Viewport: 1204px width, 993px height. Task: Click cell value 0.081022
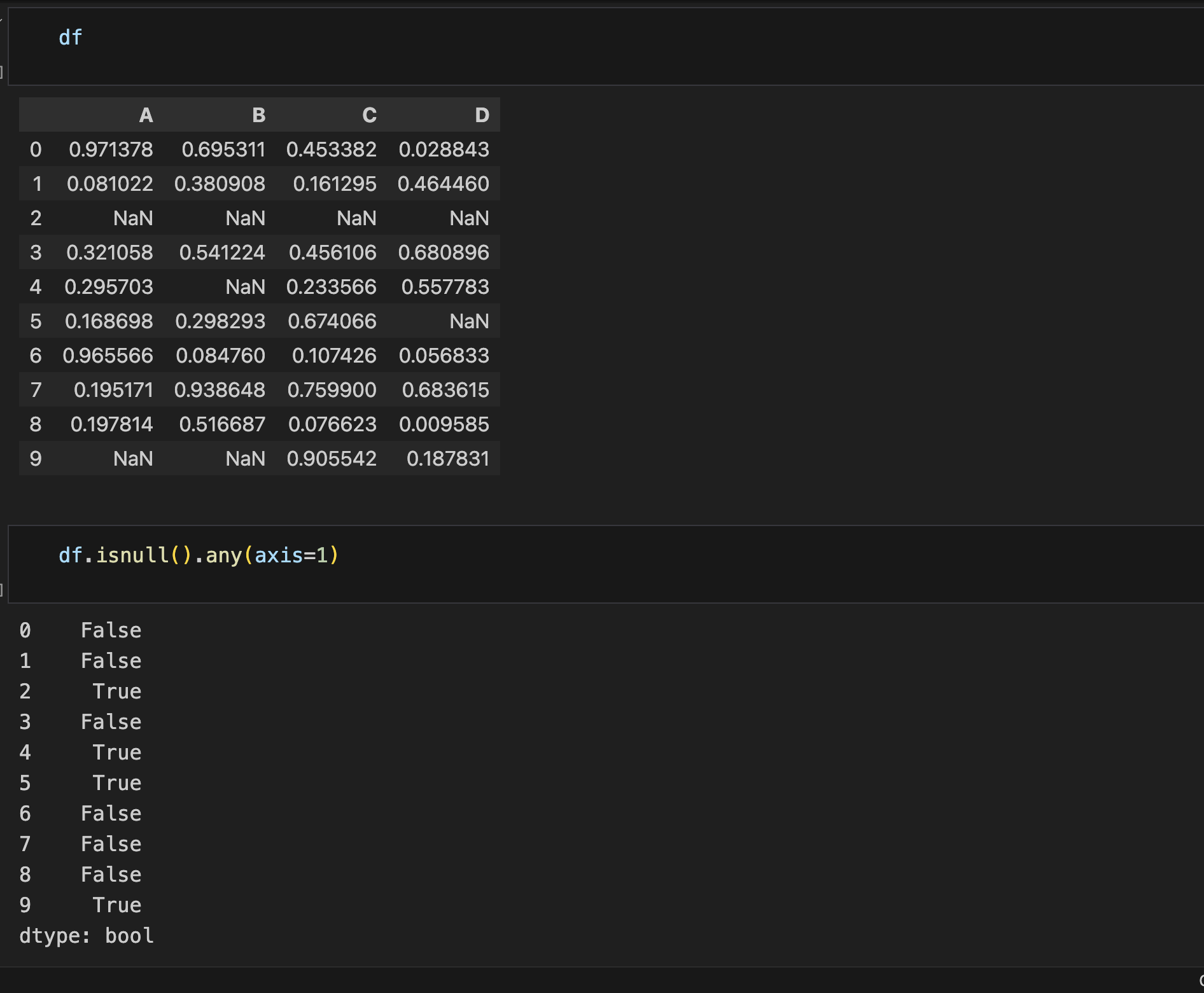[x=110, y=184]
